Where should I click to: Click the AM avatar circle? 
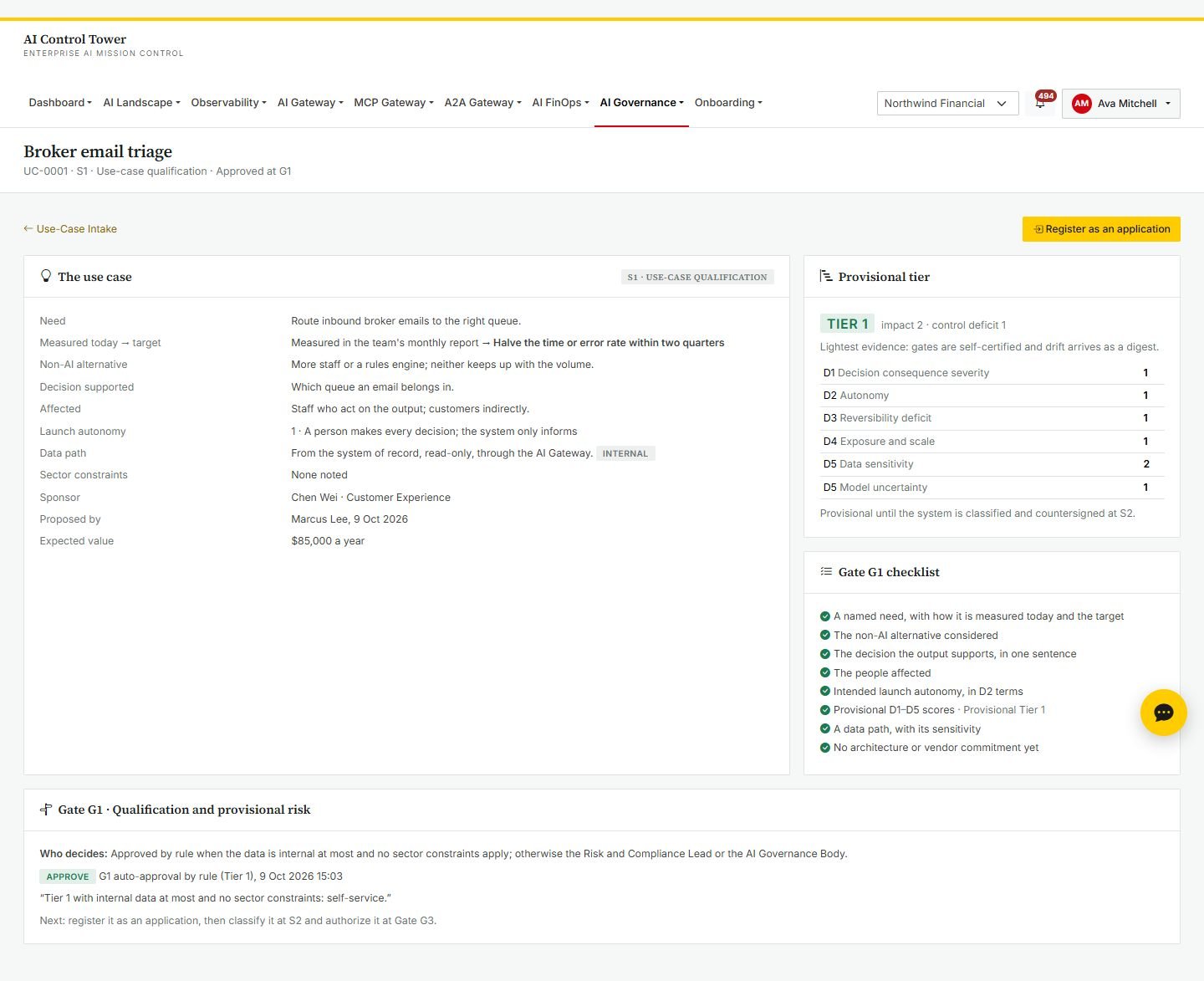tap(1082, 104)
